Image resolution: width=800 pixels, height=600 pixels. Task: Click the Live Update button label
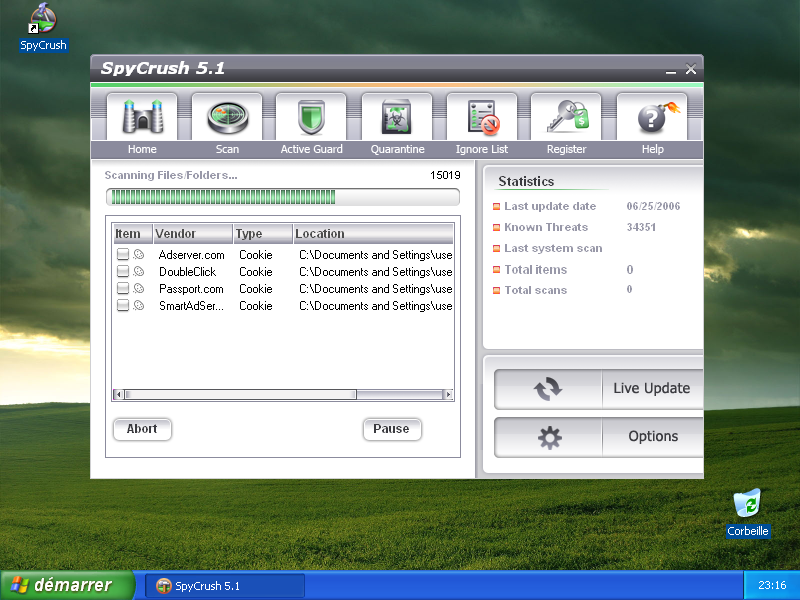tap(652, 388)
